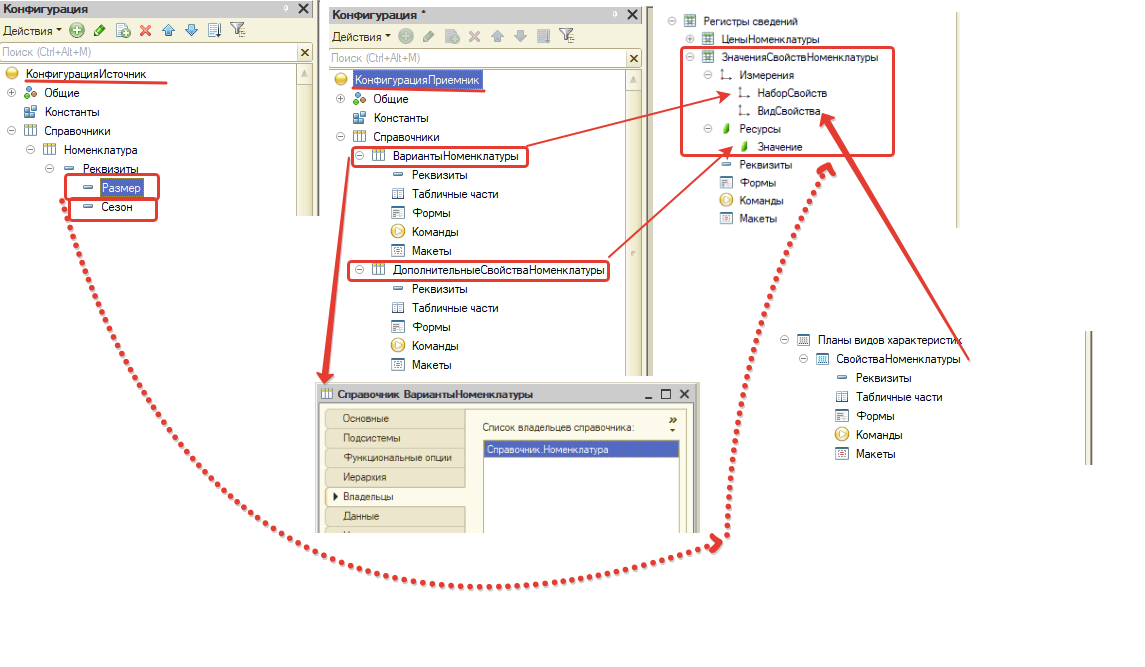Screen dimensions: 1145x667
Task: Click the filter icon in the КонфигурацияПриемник panel toolbar
Action: [567, 36]
